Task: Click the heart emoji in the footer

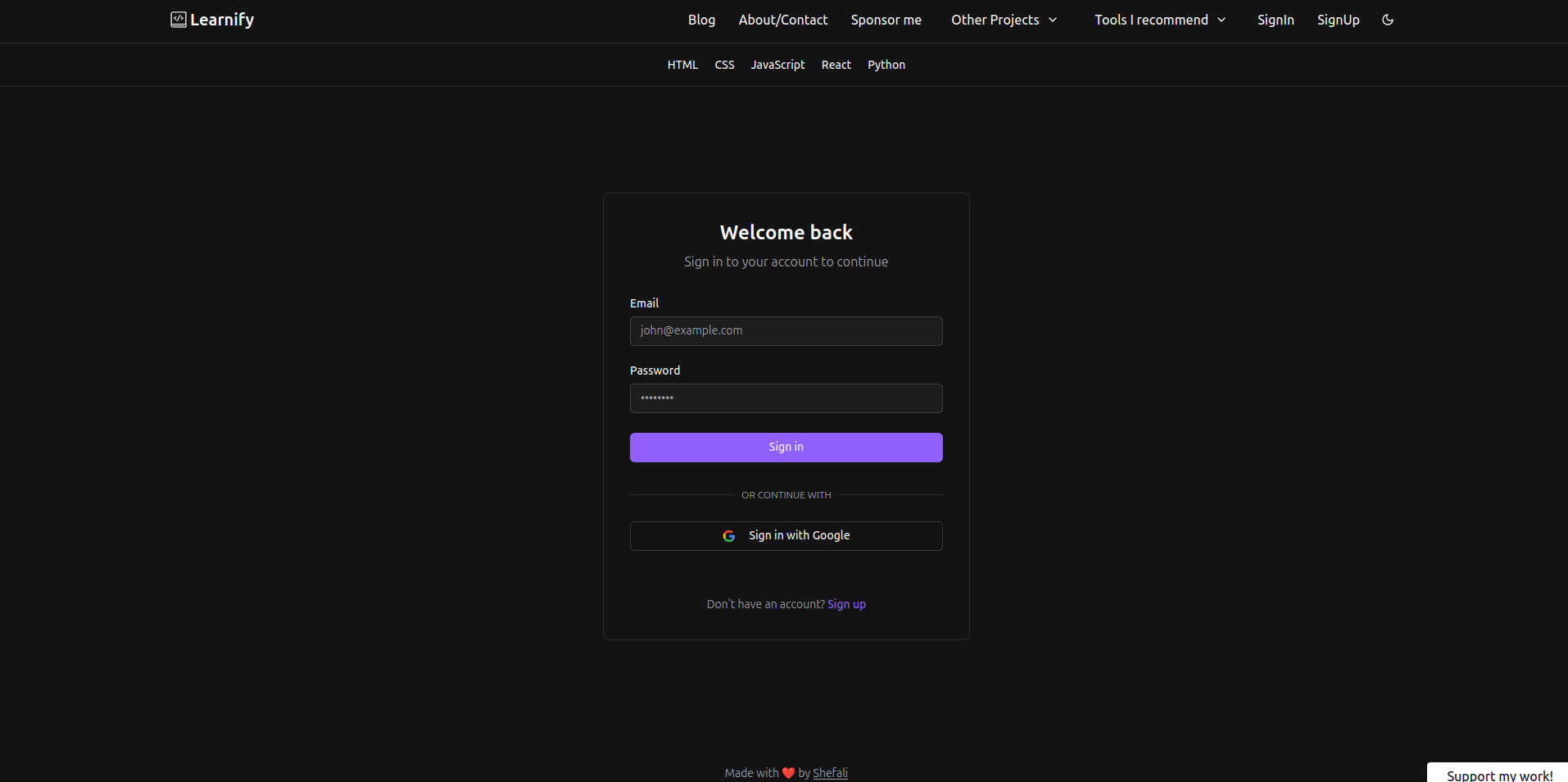Action: [x=787, y=772]
